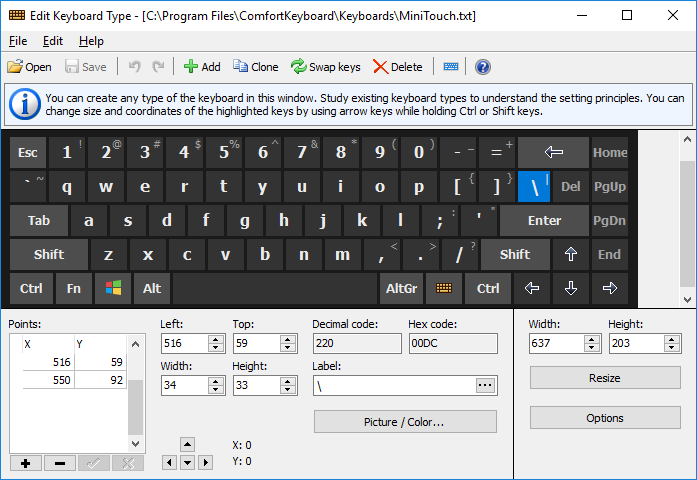Click the Open toolbar button
697x480 pixels.
(29, 67)
